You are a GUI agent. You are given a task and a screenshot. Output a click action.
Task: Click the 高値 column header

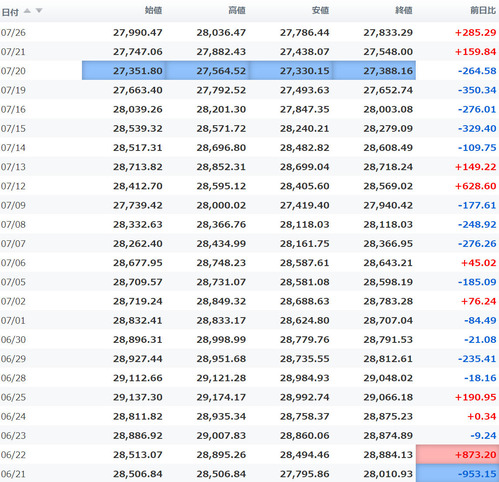237,10
